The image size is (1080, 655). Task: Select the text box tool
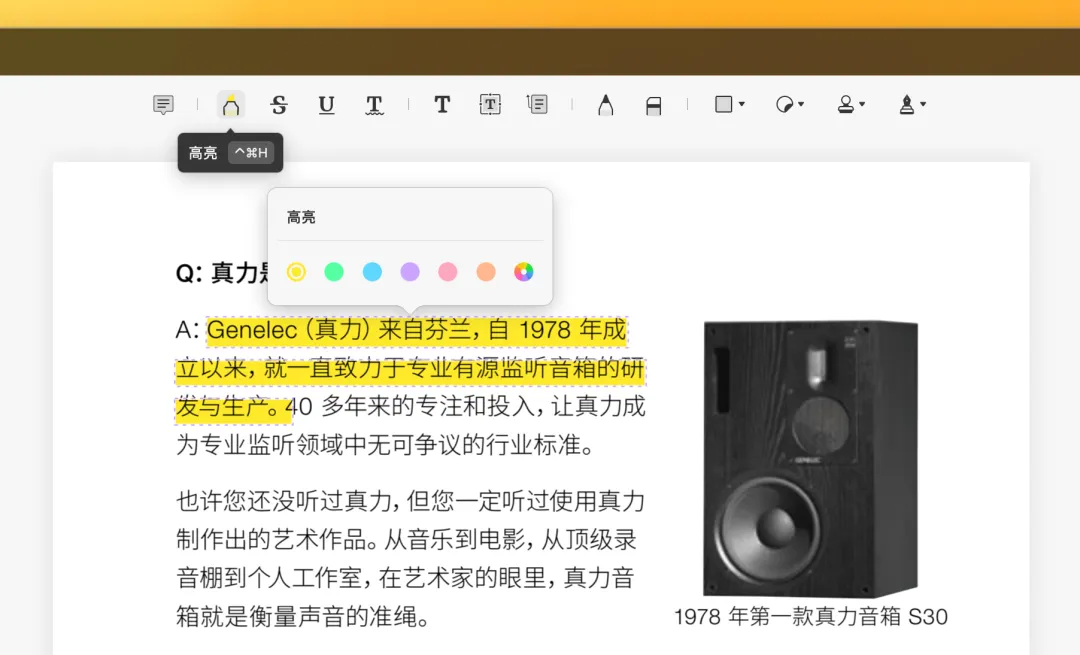coord(490,104)
